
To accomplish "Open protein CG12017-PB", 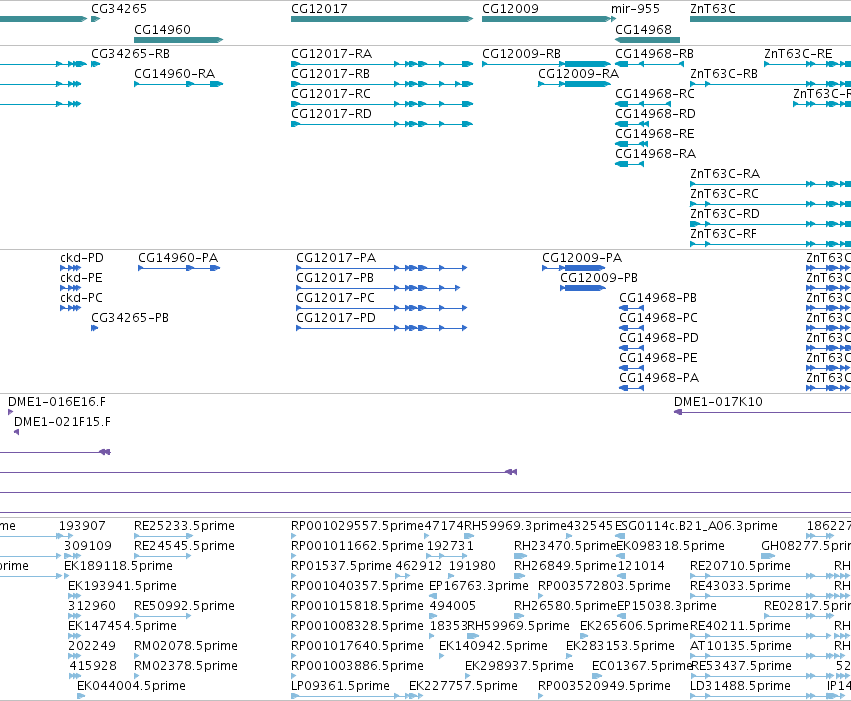I will pyautogui.click(x=335, y=278).
